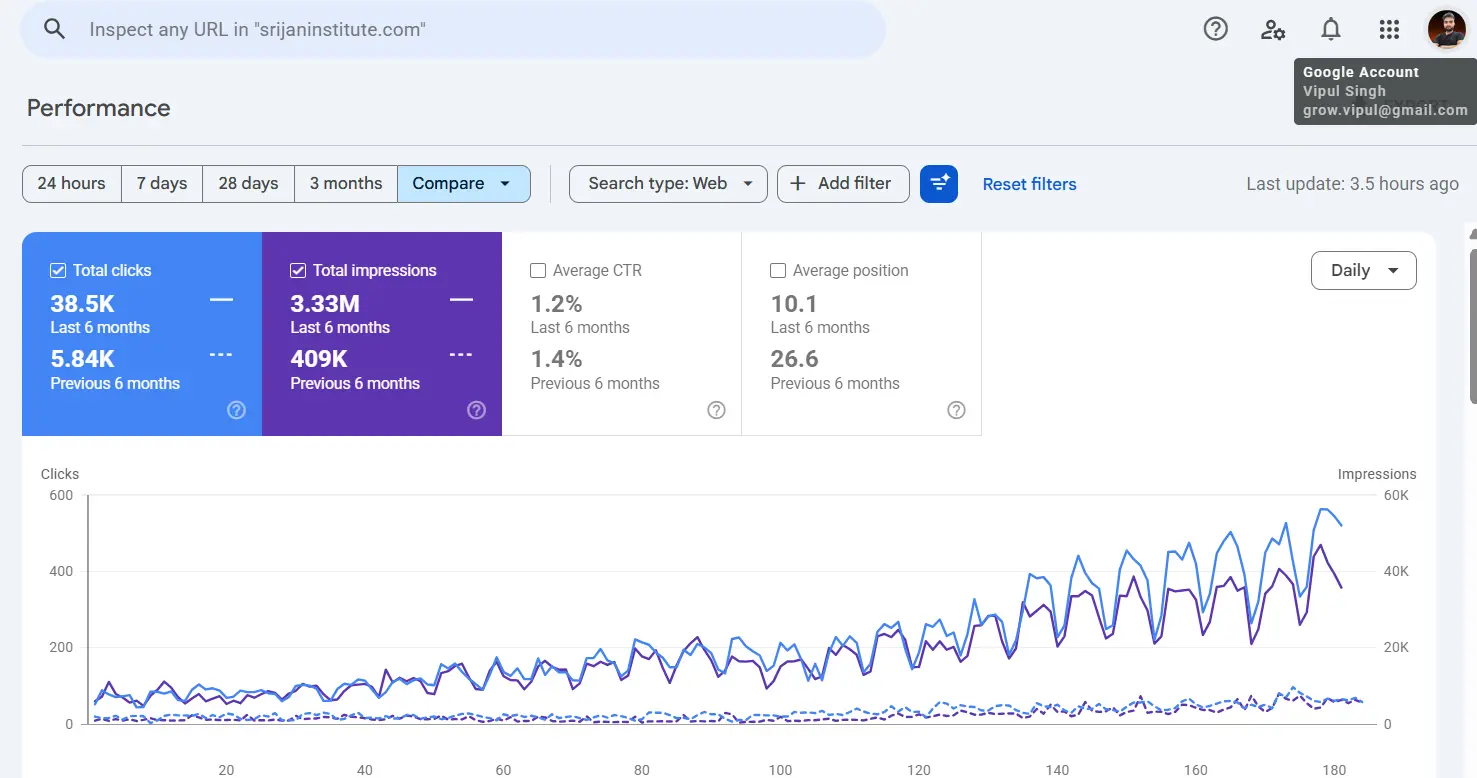Click the grow.vipul@gmail.com tooltip text
Viewport: 1477px width, 778px height.
pos(1385,110)
